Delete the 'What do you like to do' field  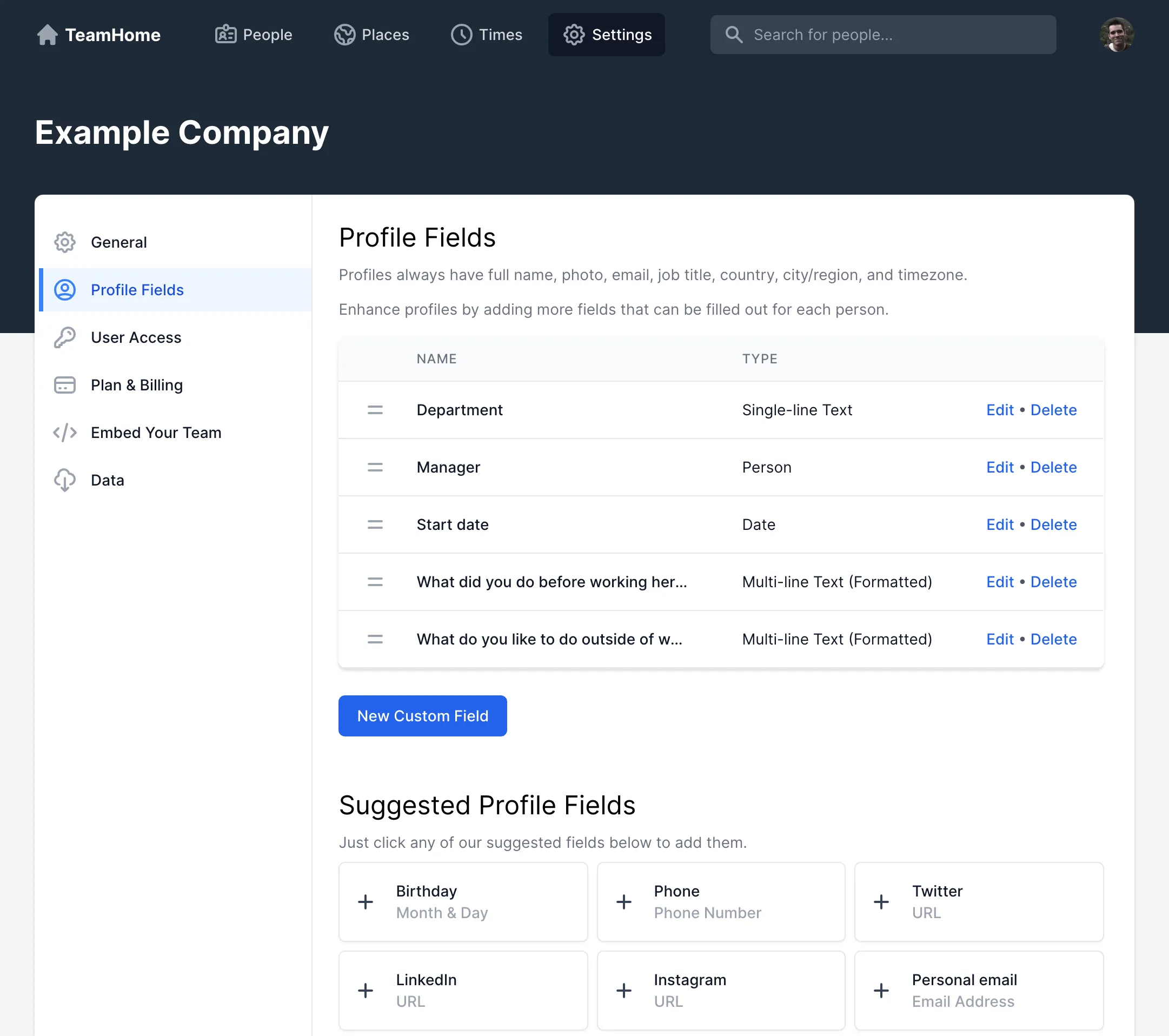[x=1053, y=639]
